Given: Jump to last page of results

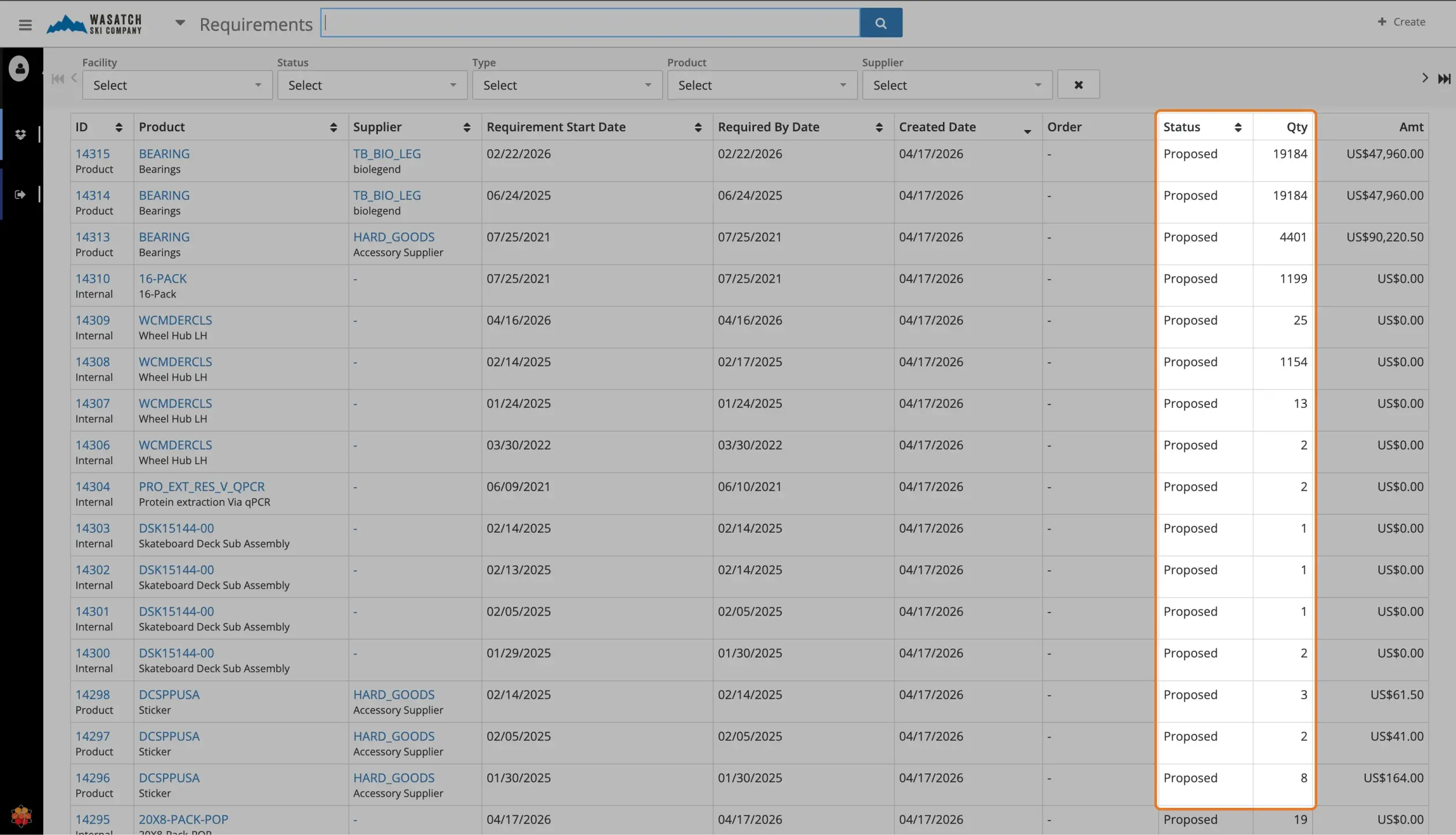Looking at the screenshot, I should 1444,79.
